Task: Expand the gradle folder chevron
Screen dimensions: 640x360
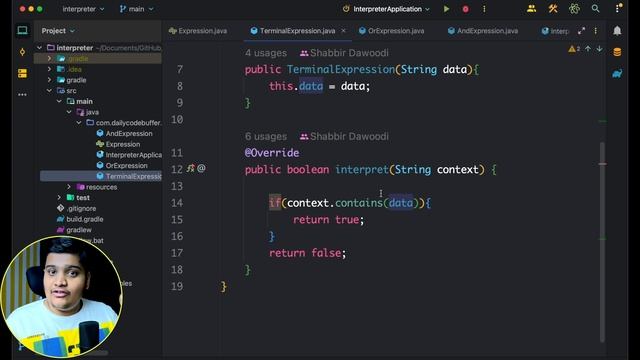Action: point(49,80)
